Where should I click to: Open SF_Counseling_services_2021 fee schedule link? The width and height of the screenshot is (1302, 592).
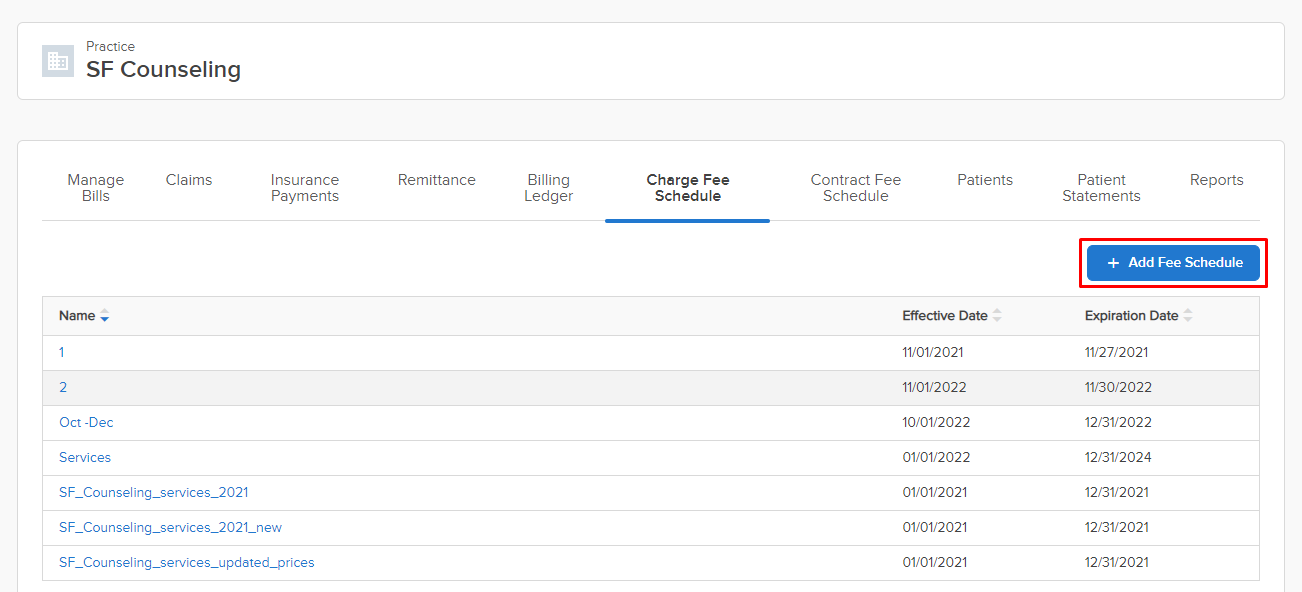click(153, 492)
